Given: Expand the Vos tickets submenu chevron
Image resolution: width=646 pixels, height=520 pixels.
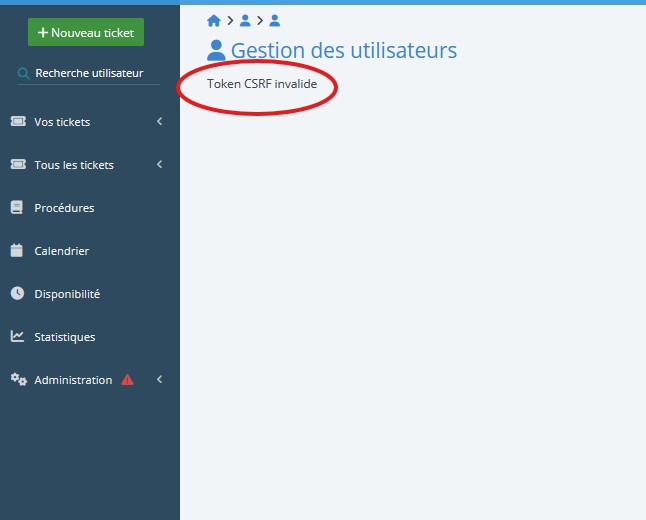Looking at the screenshot, I should (x=159, y=122).
